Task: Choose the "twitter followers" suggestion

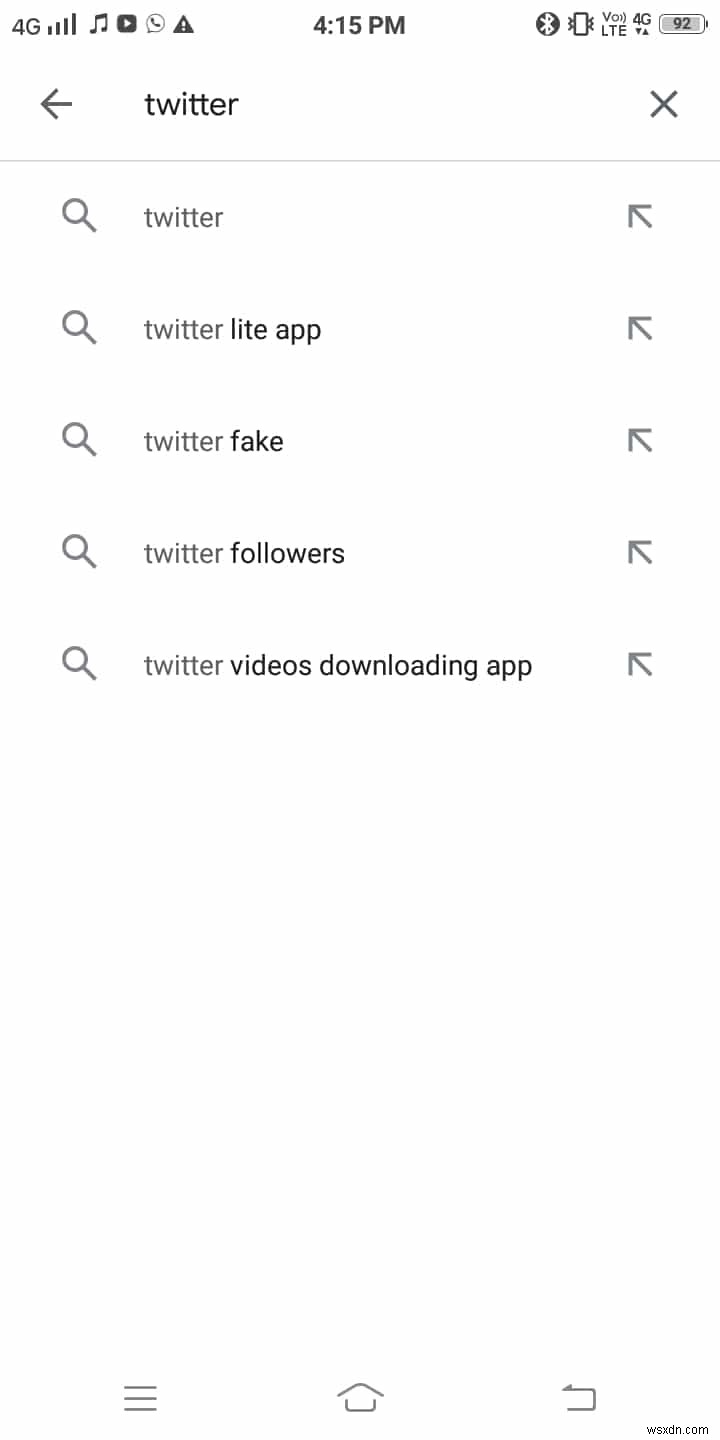Action: 300,552
